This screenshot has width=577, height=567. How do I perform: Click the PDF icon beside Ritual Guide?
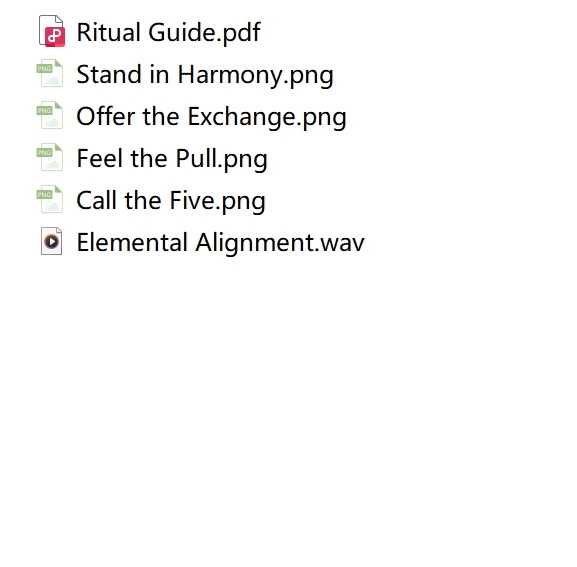[52, 31]
